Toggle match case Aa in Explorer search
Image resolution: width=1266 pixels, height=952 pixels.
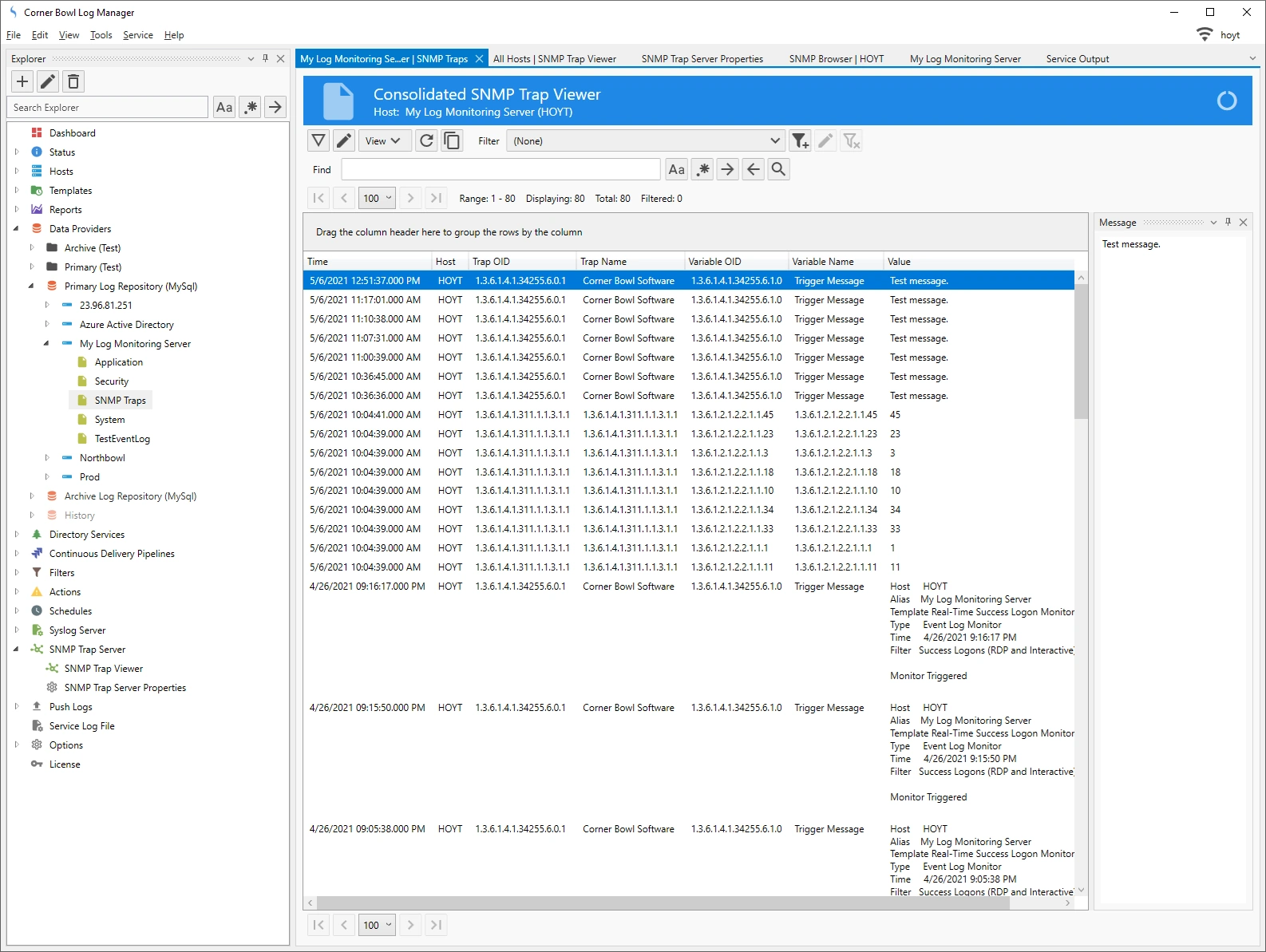click(224, 107)
